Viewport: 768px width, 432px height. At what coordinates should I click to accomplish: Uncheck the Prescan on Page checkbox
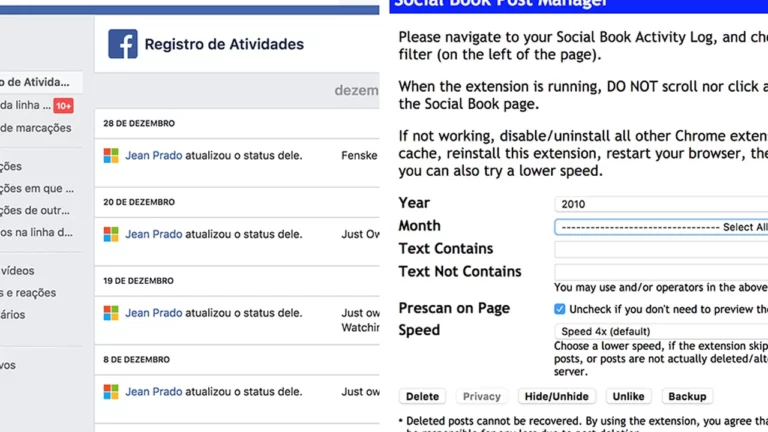pos(559,309)
